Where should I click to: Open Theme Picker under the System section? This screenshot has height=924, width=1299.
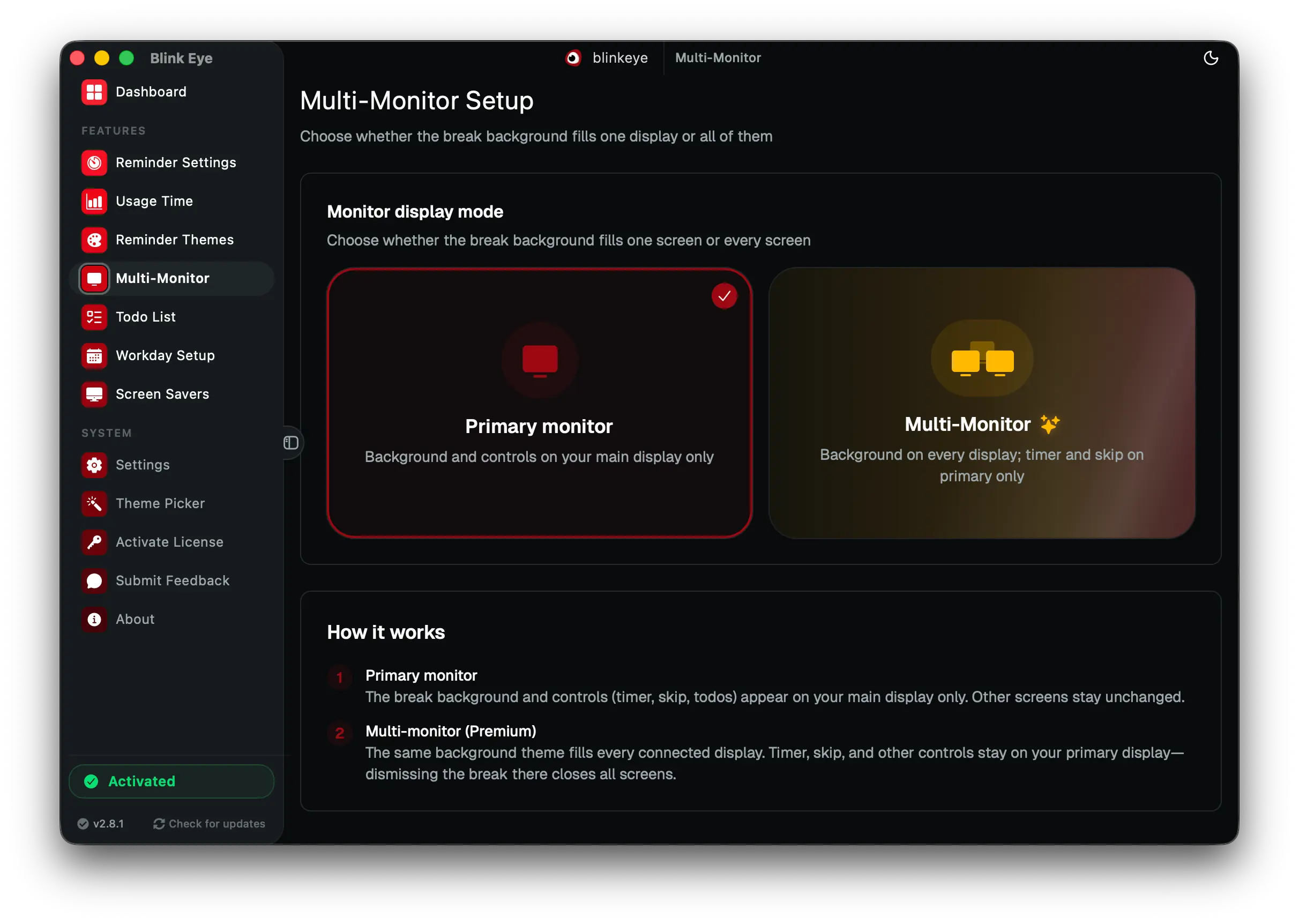tap(171, 504)
